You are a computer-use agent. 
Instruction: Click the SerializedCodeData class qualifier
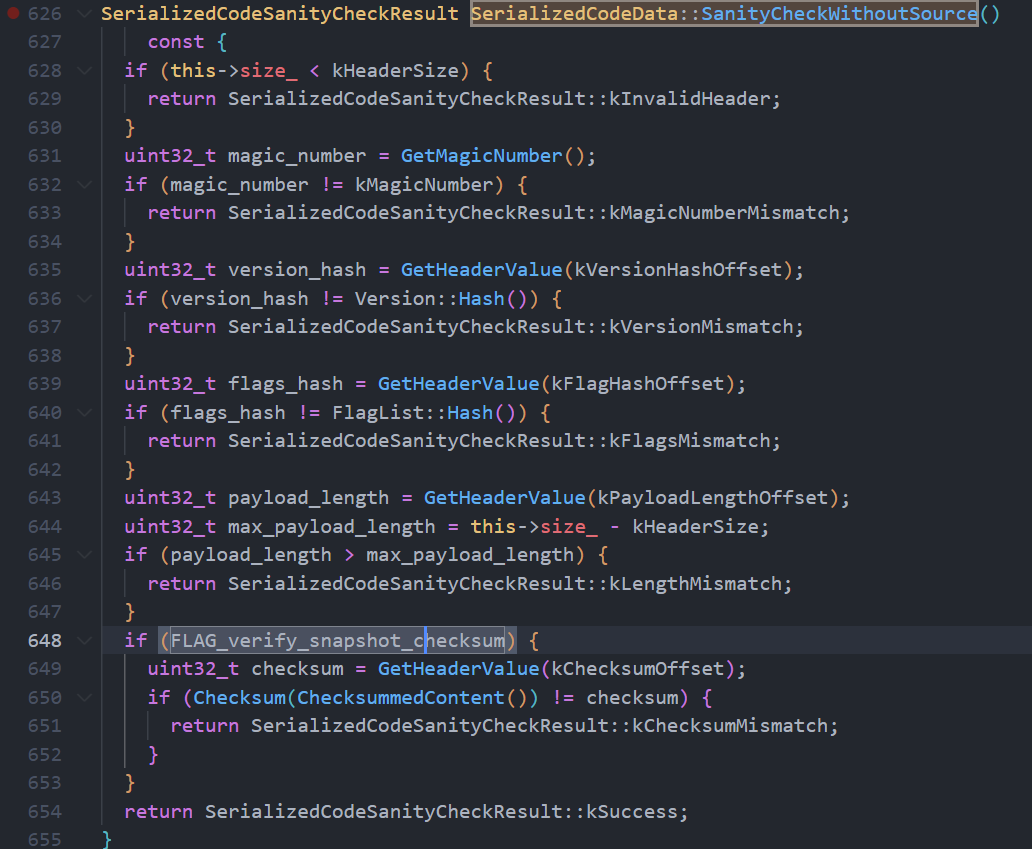pyautogui.click(x=574, y=13)
